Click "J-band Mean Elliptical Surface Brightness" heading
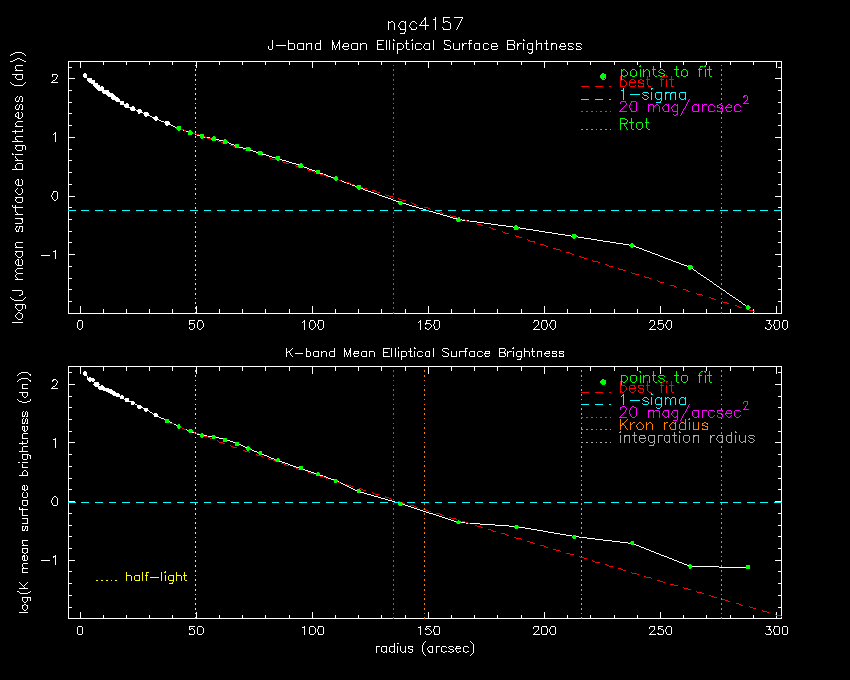850x680 pixels. pos(424,46)
